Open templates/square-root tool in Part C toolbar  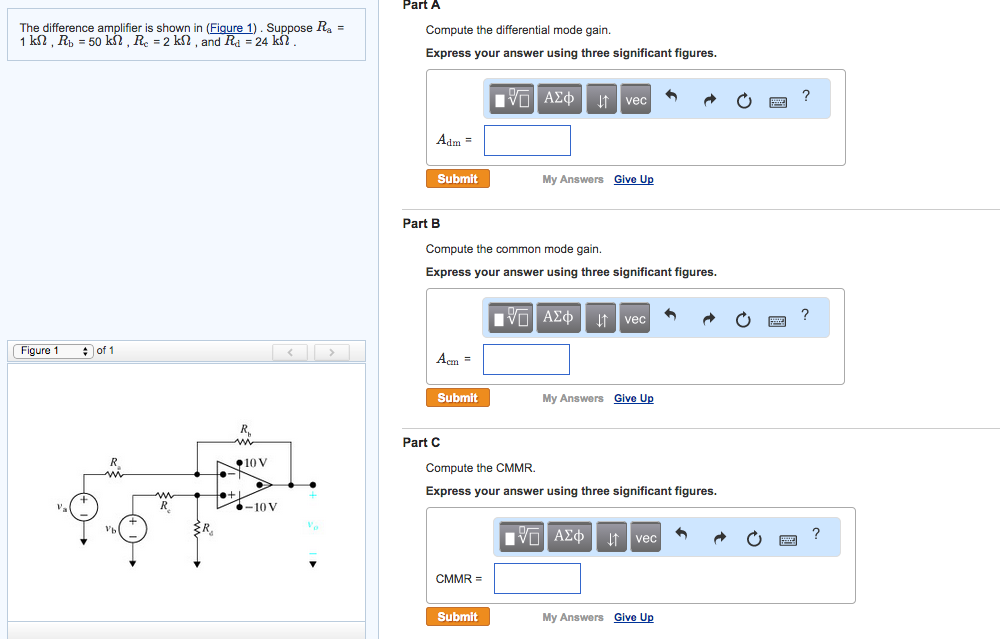tap(522, 537)
